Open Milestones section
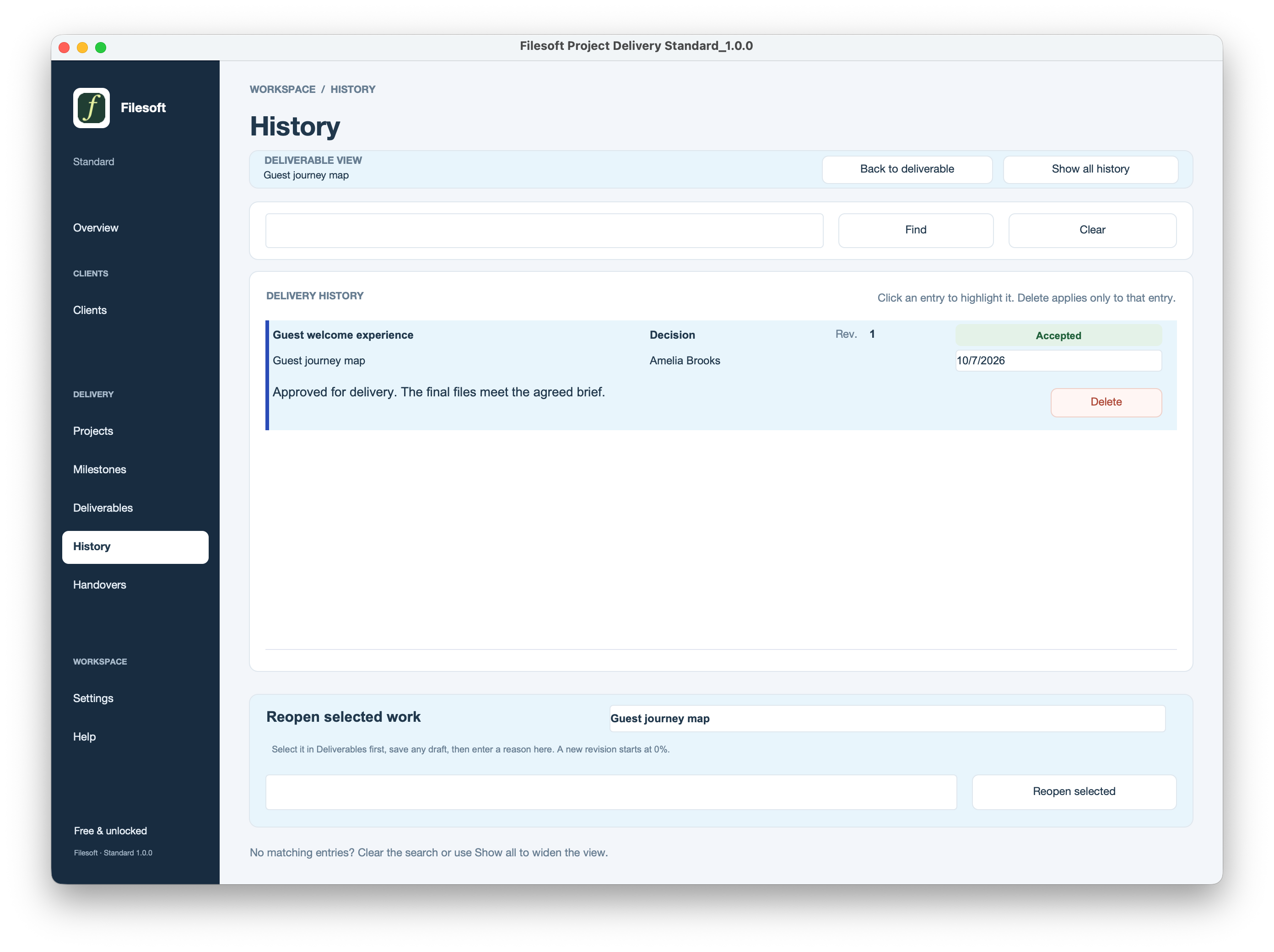This screenshot has width=1274, height=952. tap(100, 470)
